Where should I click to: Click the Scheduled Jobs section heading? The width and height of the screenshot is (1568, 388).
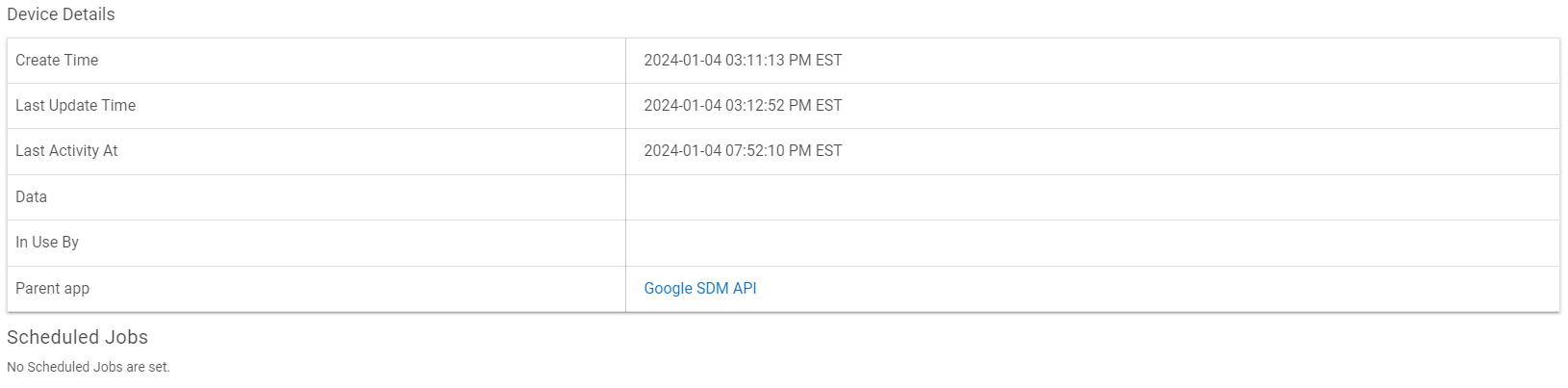77,337
